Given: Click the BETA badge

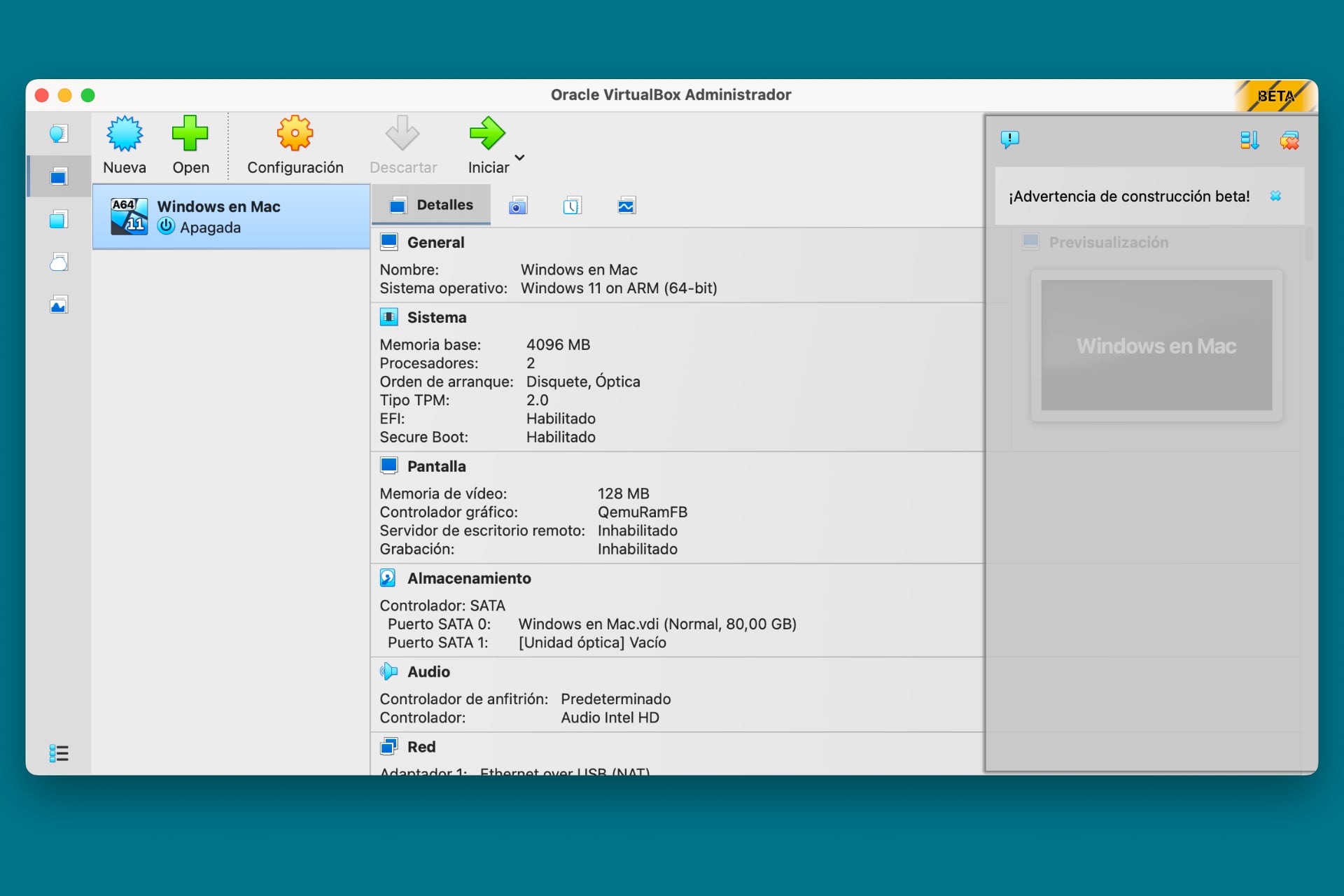Looking at the screenshot, I should click(1275, 96).
